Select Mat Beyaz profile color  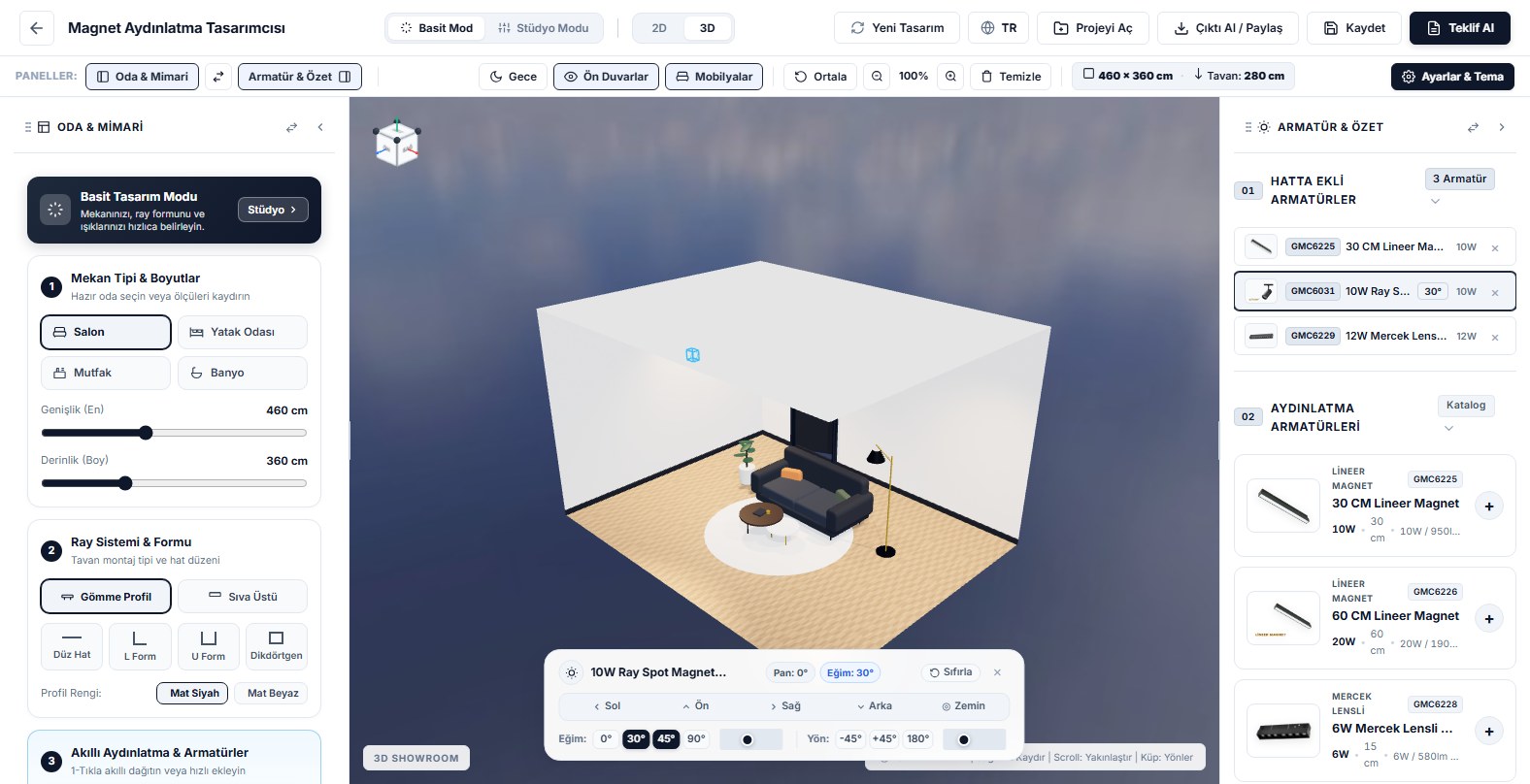tap(273, 693)
